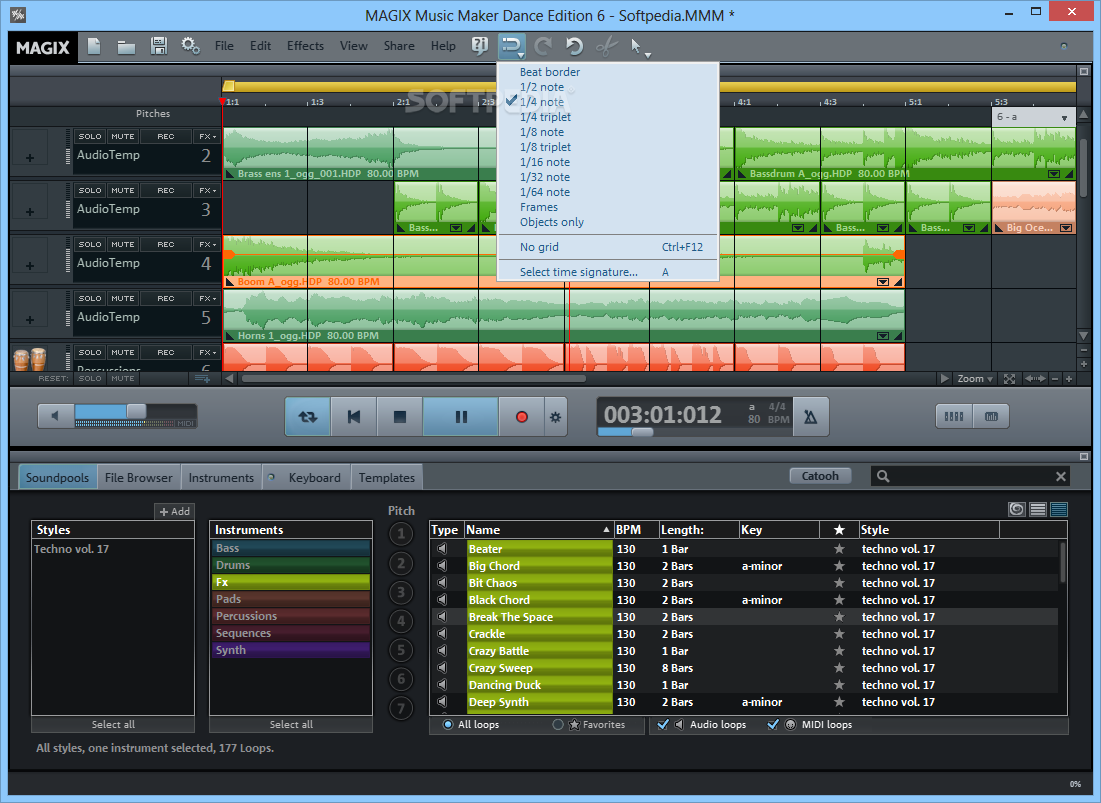Open the FX dropdown on track 5
Screen dimensions: 1101x803
(207, 298)
